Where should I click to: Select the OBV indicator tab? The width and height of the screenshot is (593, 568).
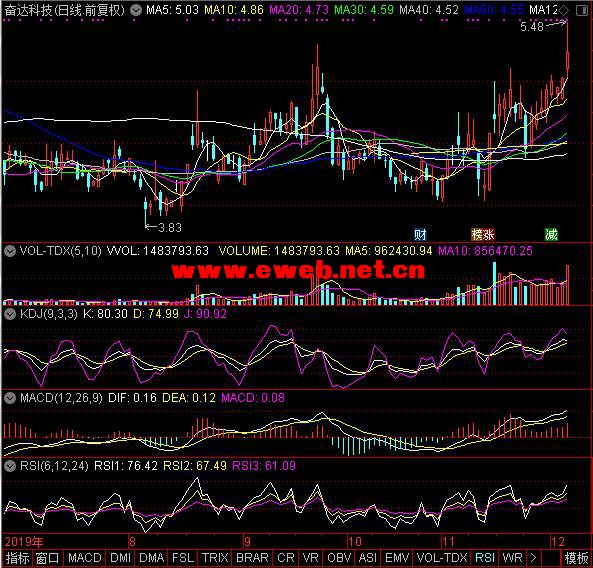(x=339, y=558)
